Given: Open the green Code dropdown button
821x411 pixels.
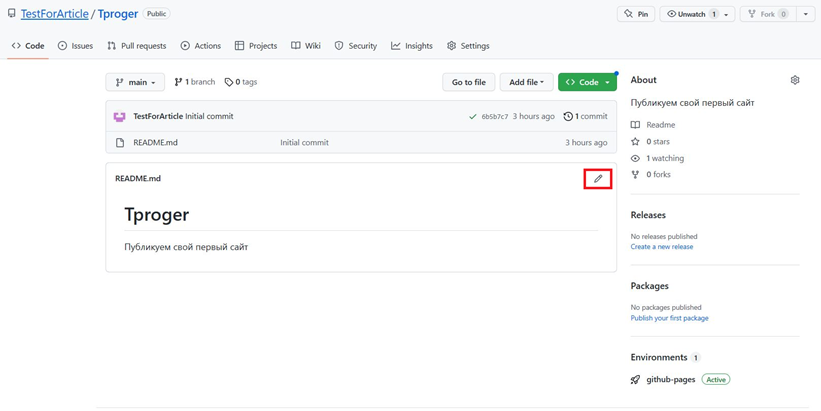Looking at the screenshot, I should pyautogui.click(x=587, y=82).
